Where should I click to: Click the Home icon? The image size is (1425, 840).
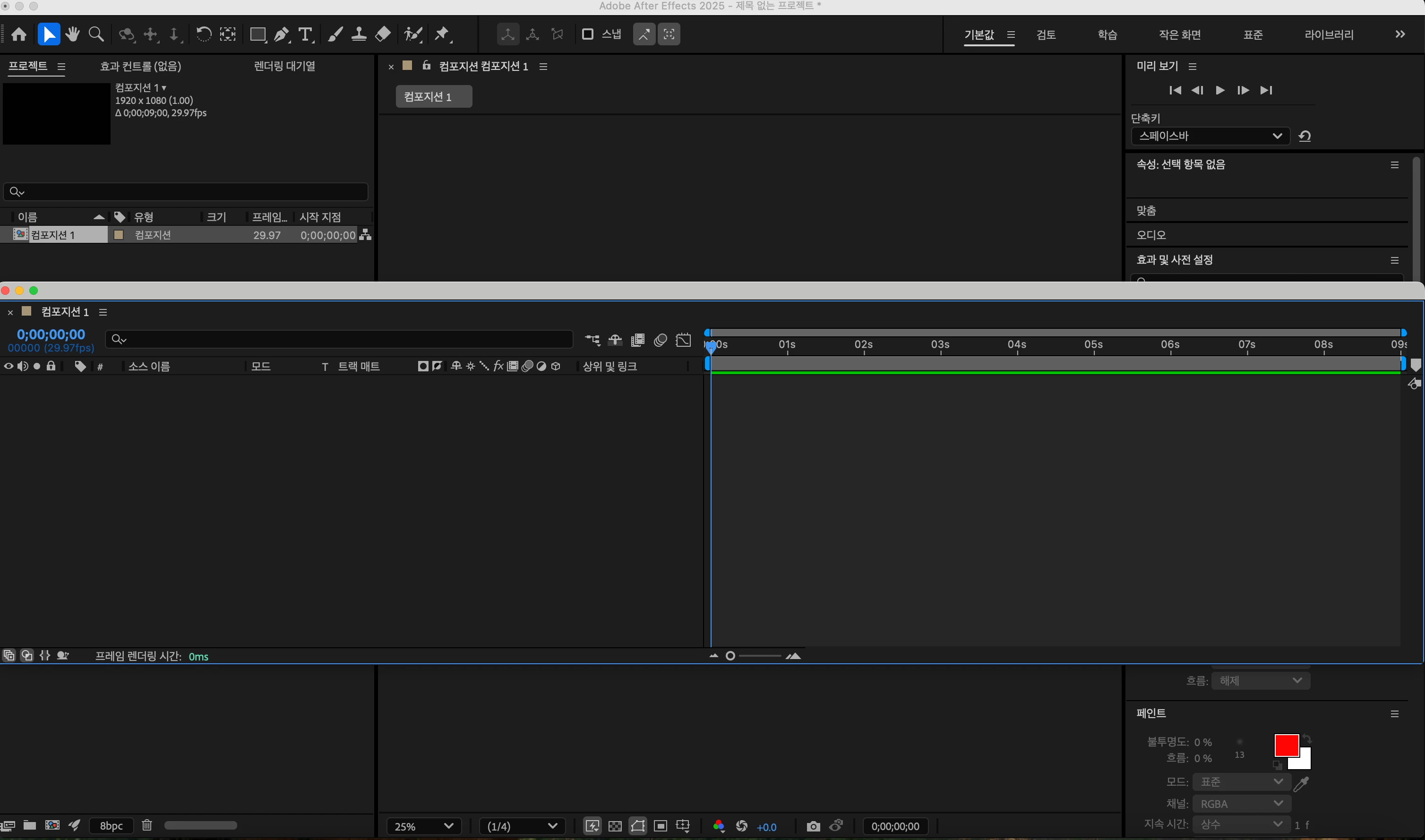tap(19, 34)
